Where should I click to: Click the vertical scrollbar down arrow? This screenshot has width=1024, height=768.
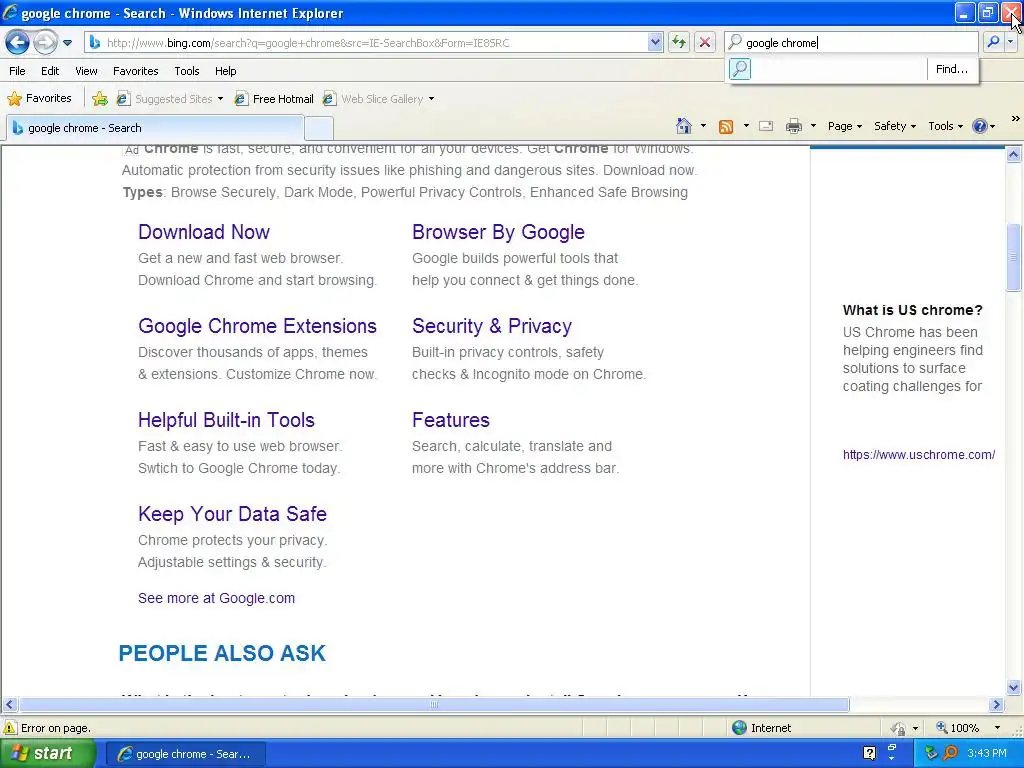[x=1014, y=687]
